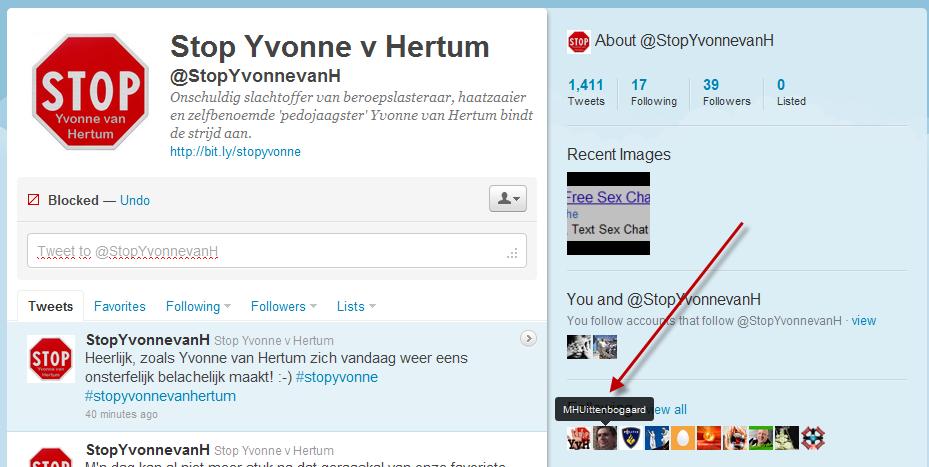Image resolution: width=929 pixels, height=467 pixels.
Task: Open the view link for shared followers
Action: tap(864, 321)
